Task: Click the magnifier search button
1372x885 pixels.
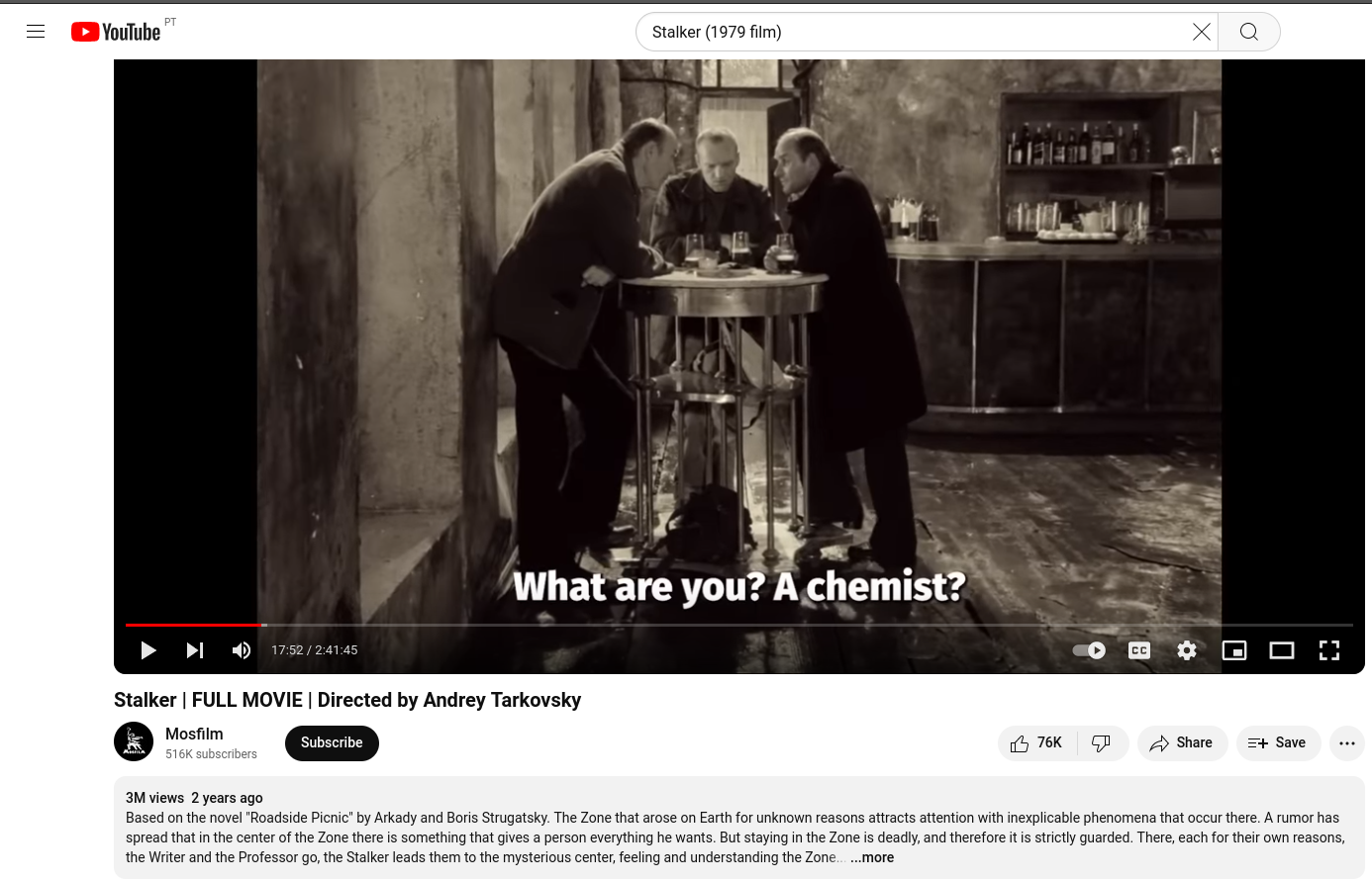Action: point(1249,32)
